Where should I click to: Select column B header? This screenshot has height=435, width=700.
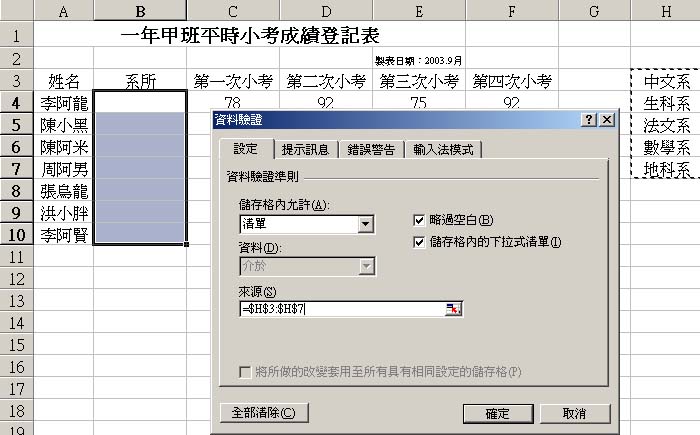[x=140, y=11]
